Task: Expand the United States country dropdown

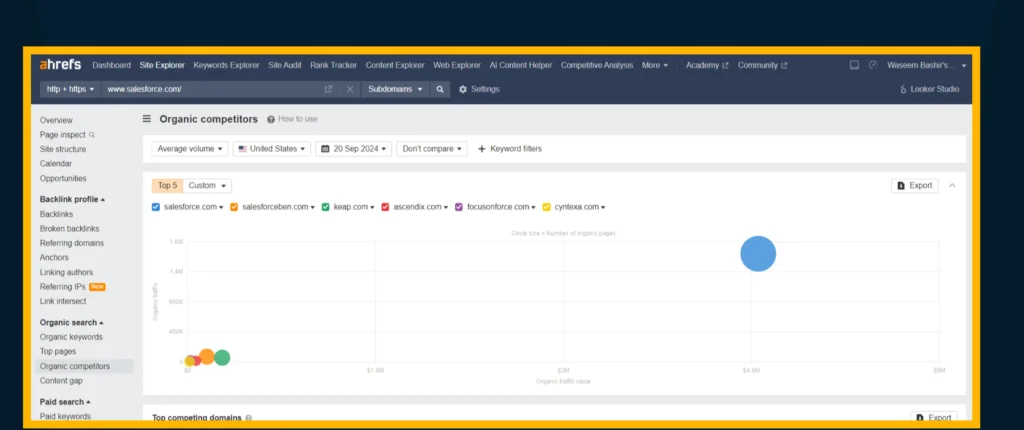Action: tap(271, 149)
